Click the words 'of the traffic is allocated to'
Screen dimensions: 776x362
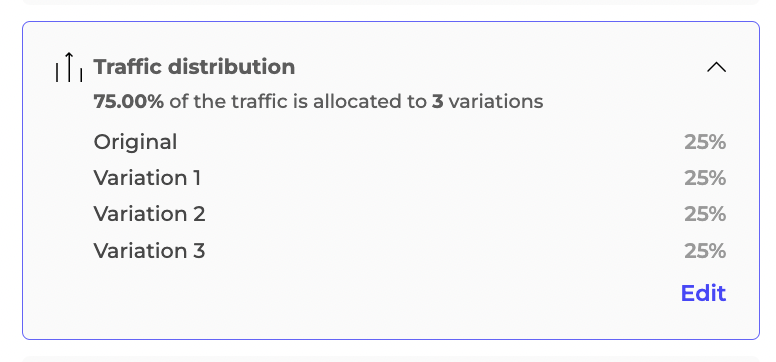(x=298, y=102)
